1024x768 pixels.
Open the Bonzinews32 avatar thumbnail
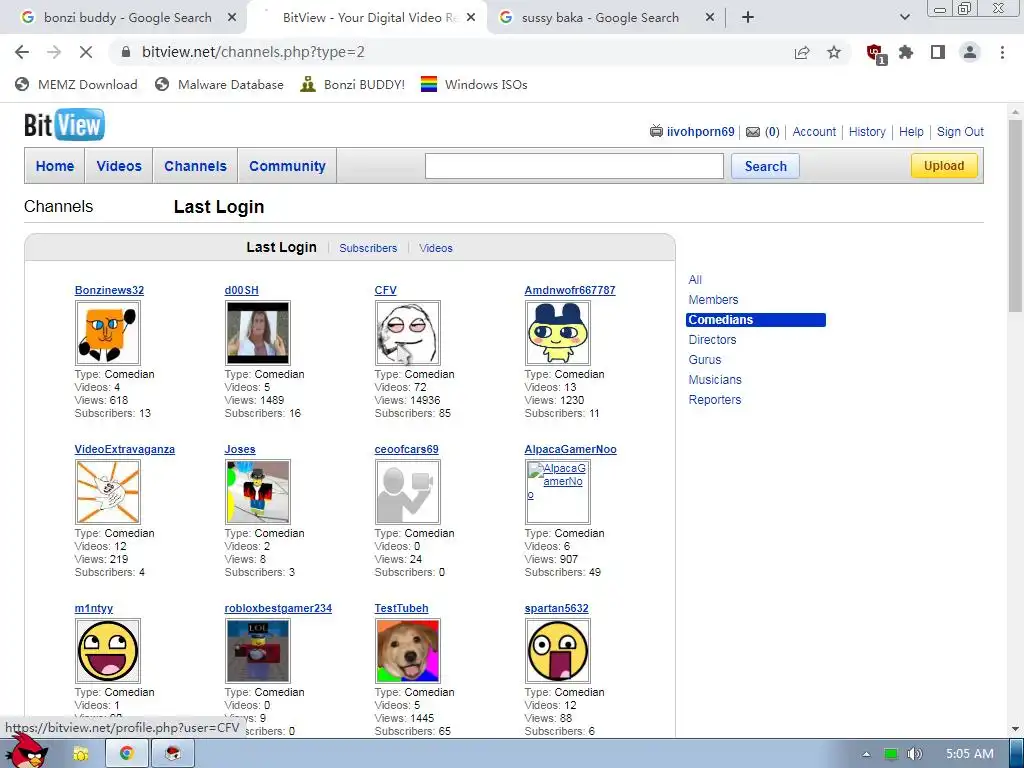(x=108, y=333)
